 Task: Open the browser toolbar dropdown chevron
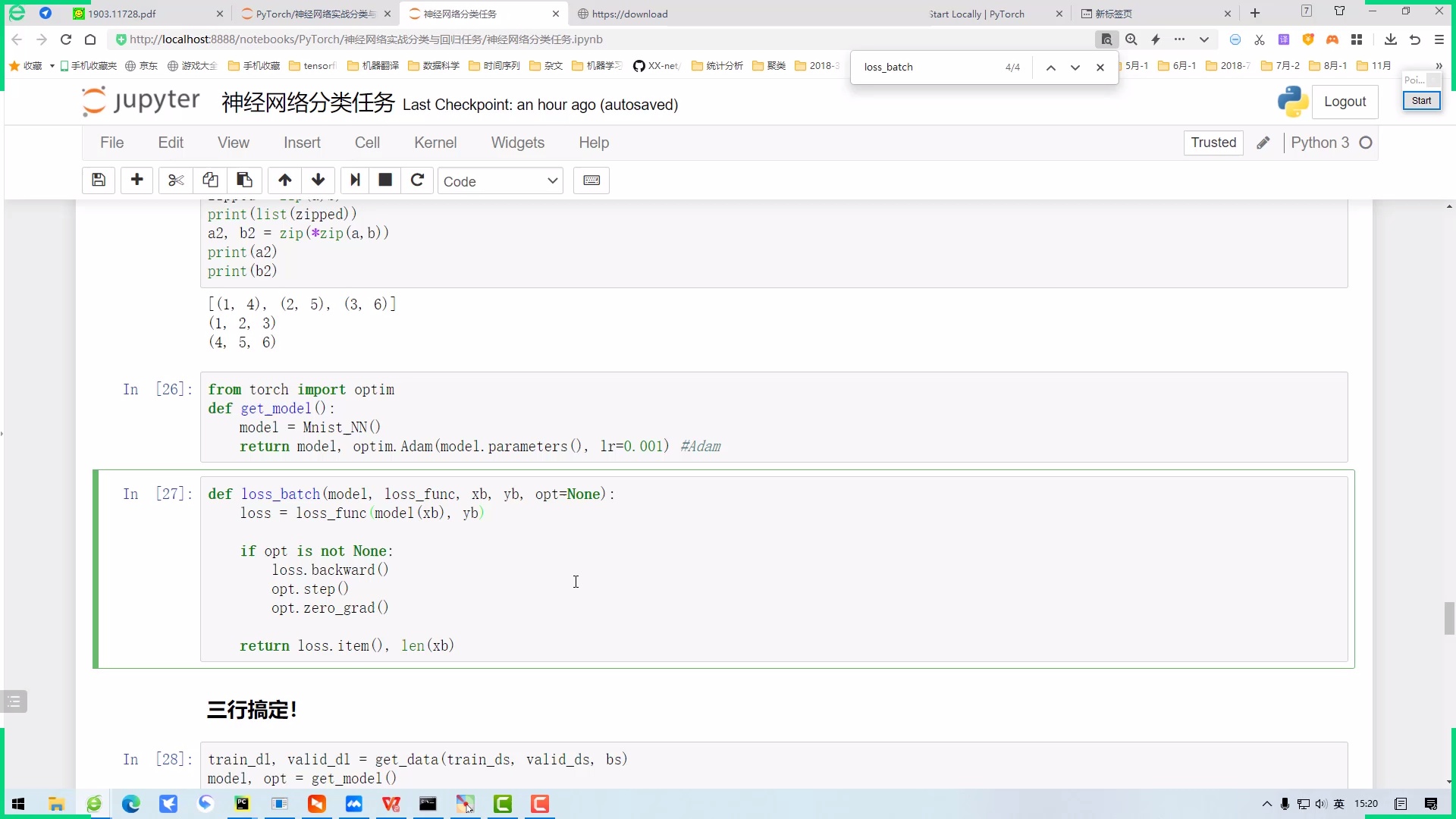click(1204, 39)
